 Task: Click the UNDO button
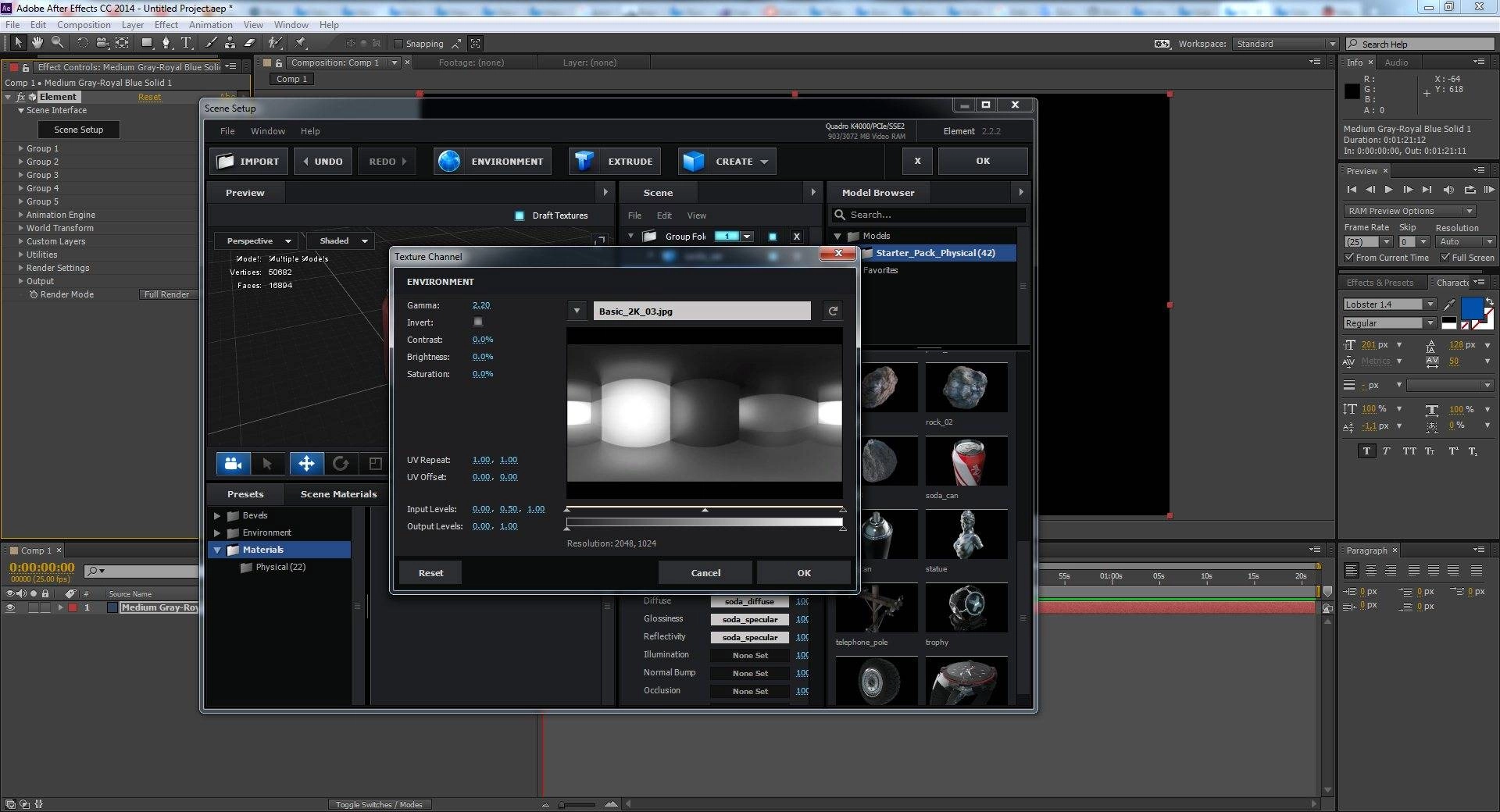[x=323, y=162]
